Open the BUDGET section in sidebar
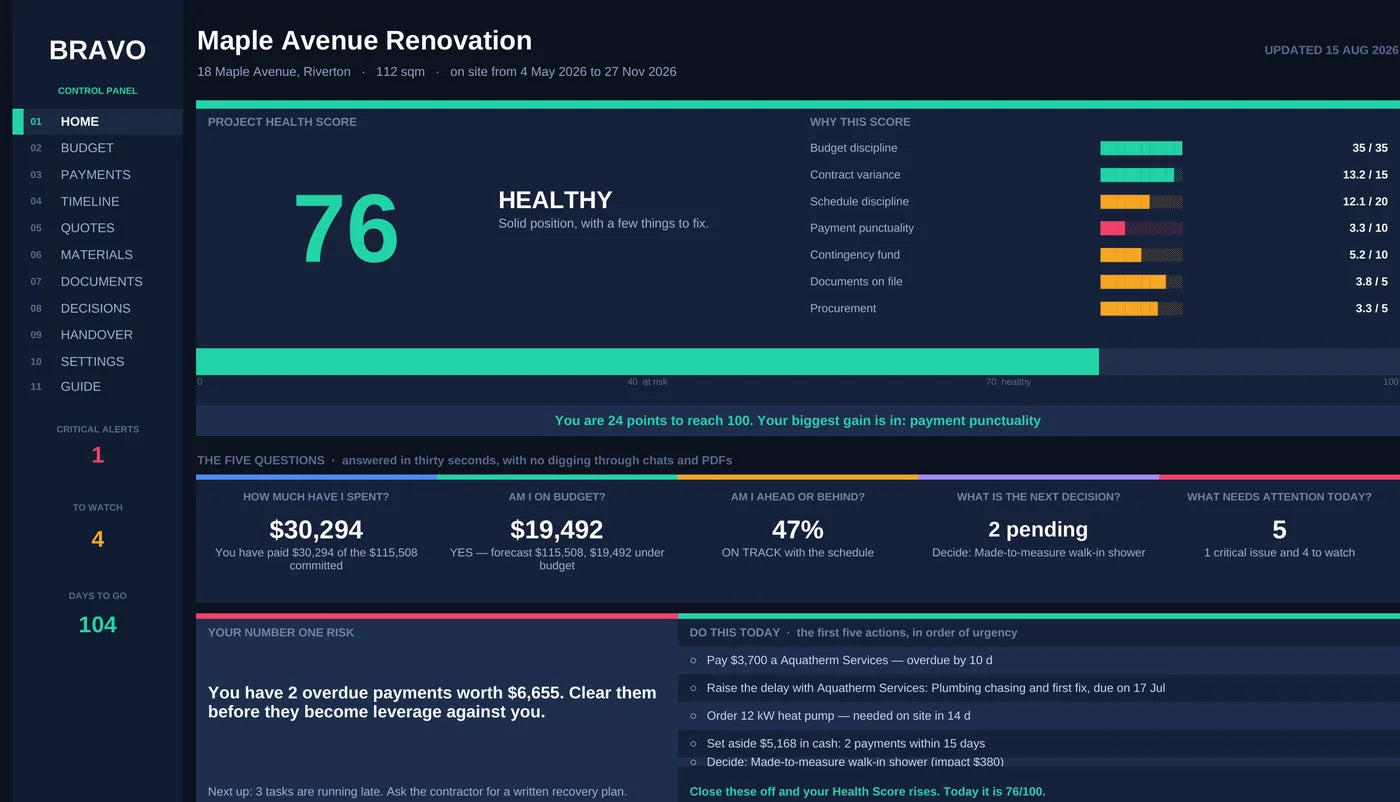The height and width of the screenshot is (802, 1400). [x=97, y=148]
